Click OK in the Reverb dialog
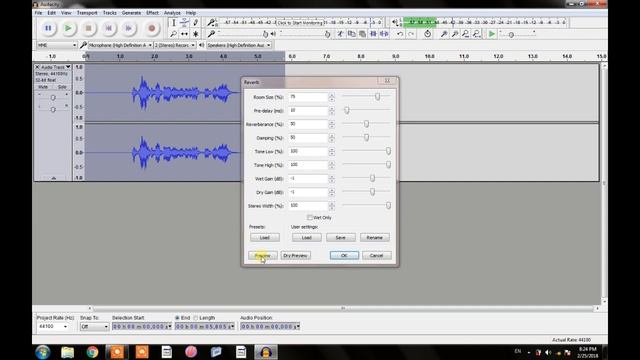The image size is (640, 360). coord(344,256)
